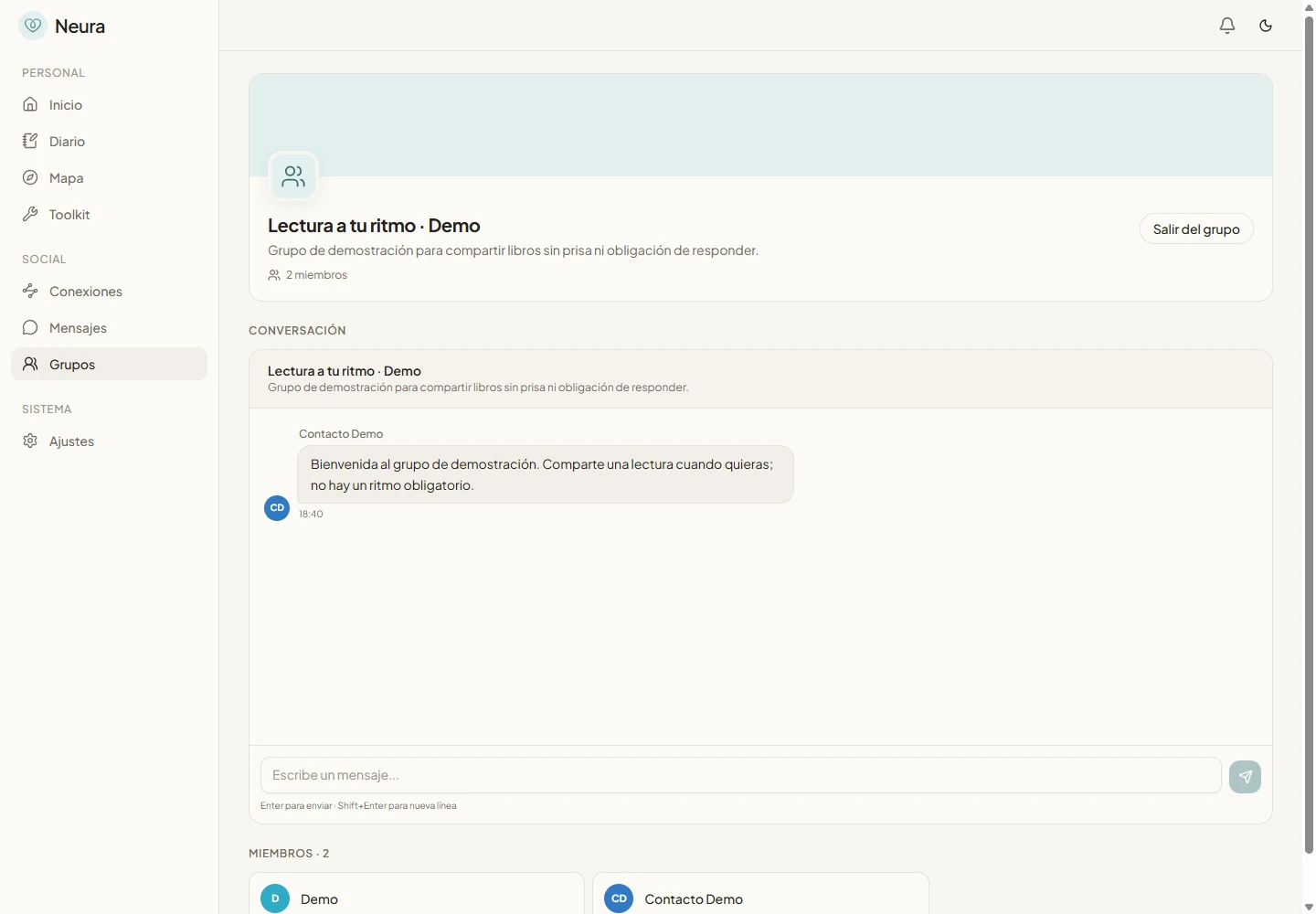Click the Salir del grupo button
Screen dimensions: 1316x914
coord(1196,228)
